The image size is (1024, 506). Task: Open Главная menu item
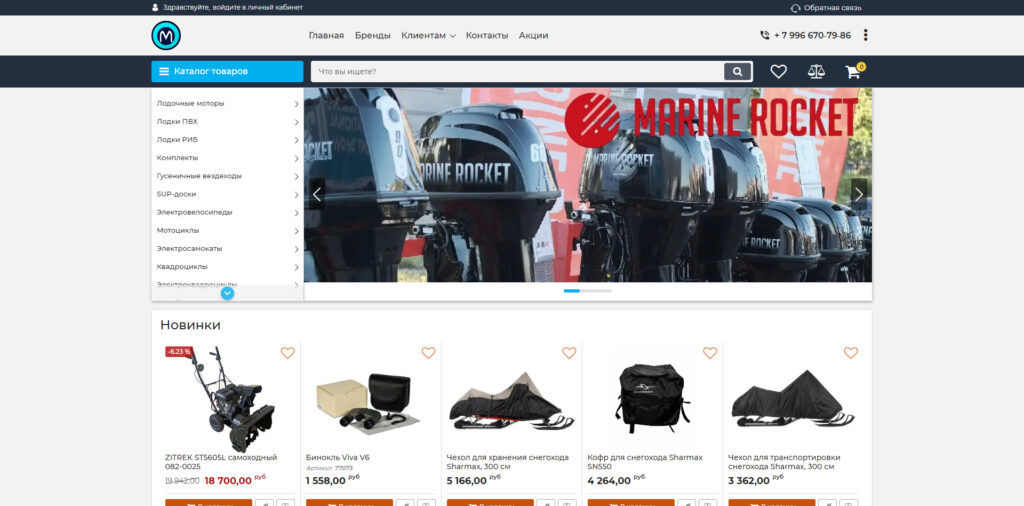326,35
